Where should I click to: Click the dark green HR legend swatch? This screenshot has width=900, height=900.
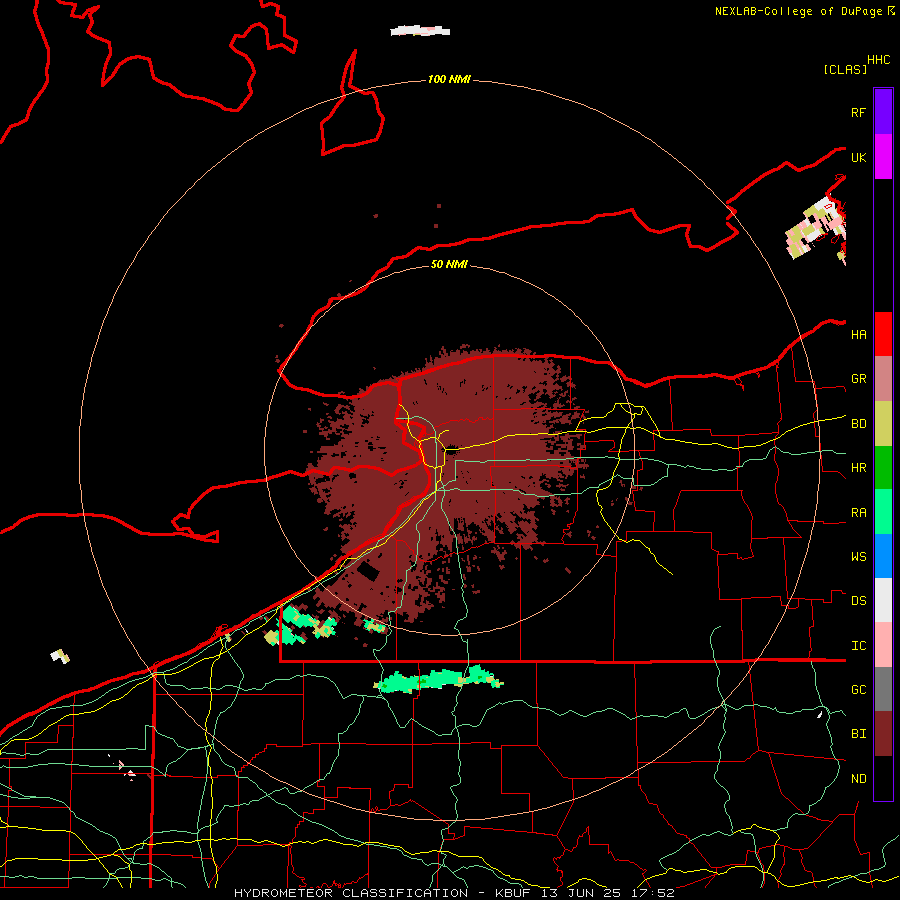click(x=883, y=467)
